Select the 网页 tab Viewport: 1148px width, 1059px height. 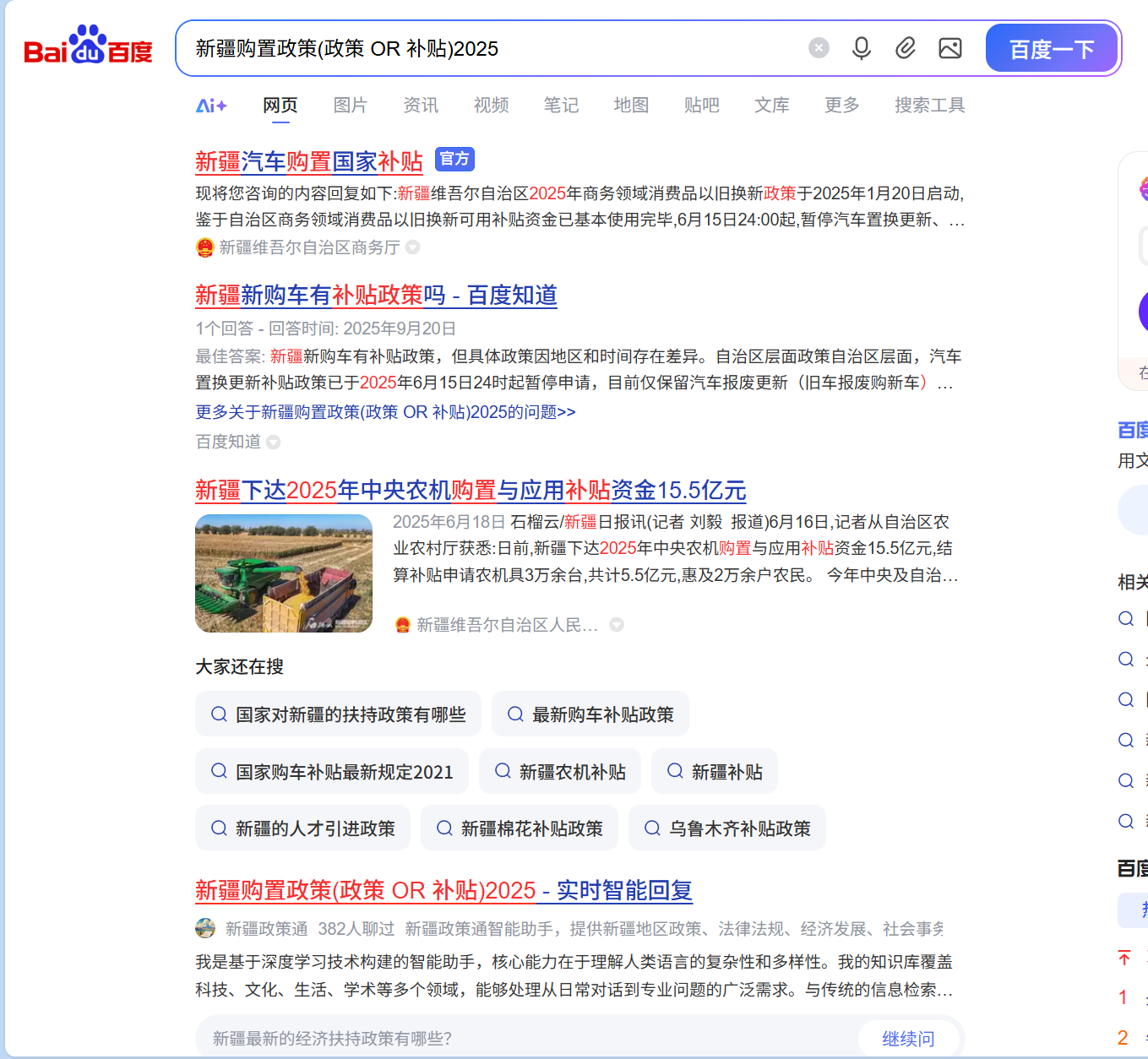[280, 105]
